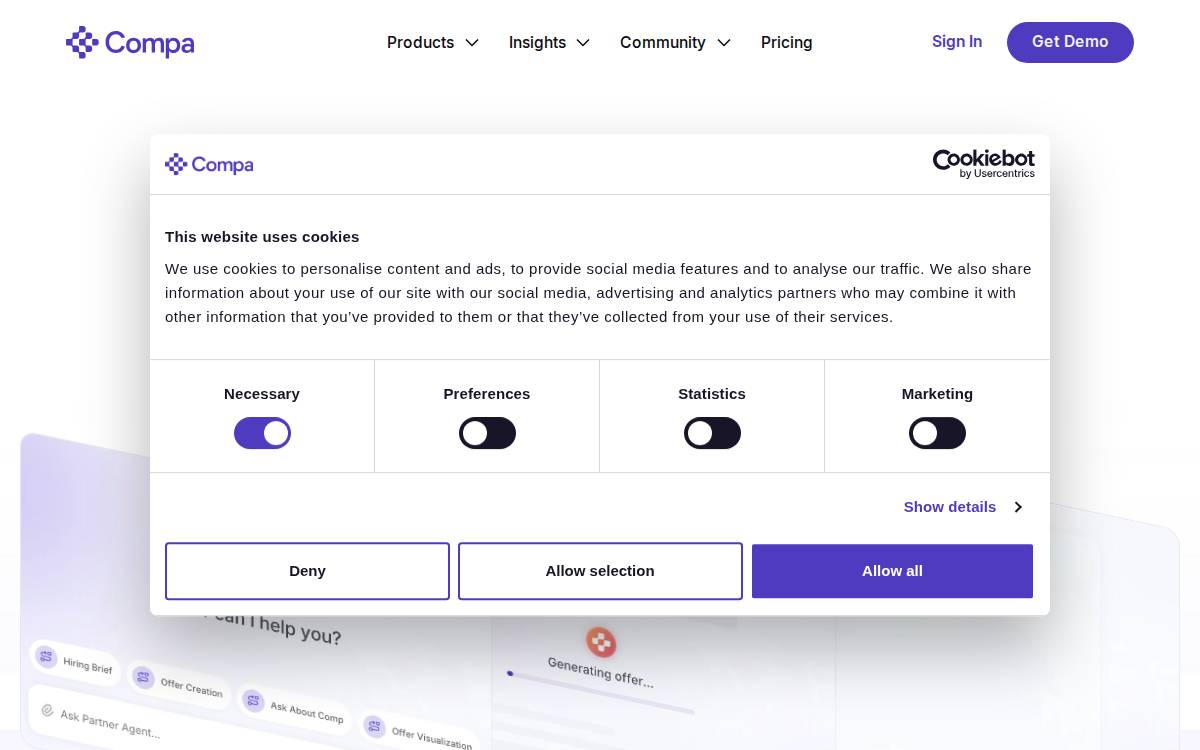
Task: Select the Ask About Comp suggestion chip
Action: pos(294,707)
